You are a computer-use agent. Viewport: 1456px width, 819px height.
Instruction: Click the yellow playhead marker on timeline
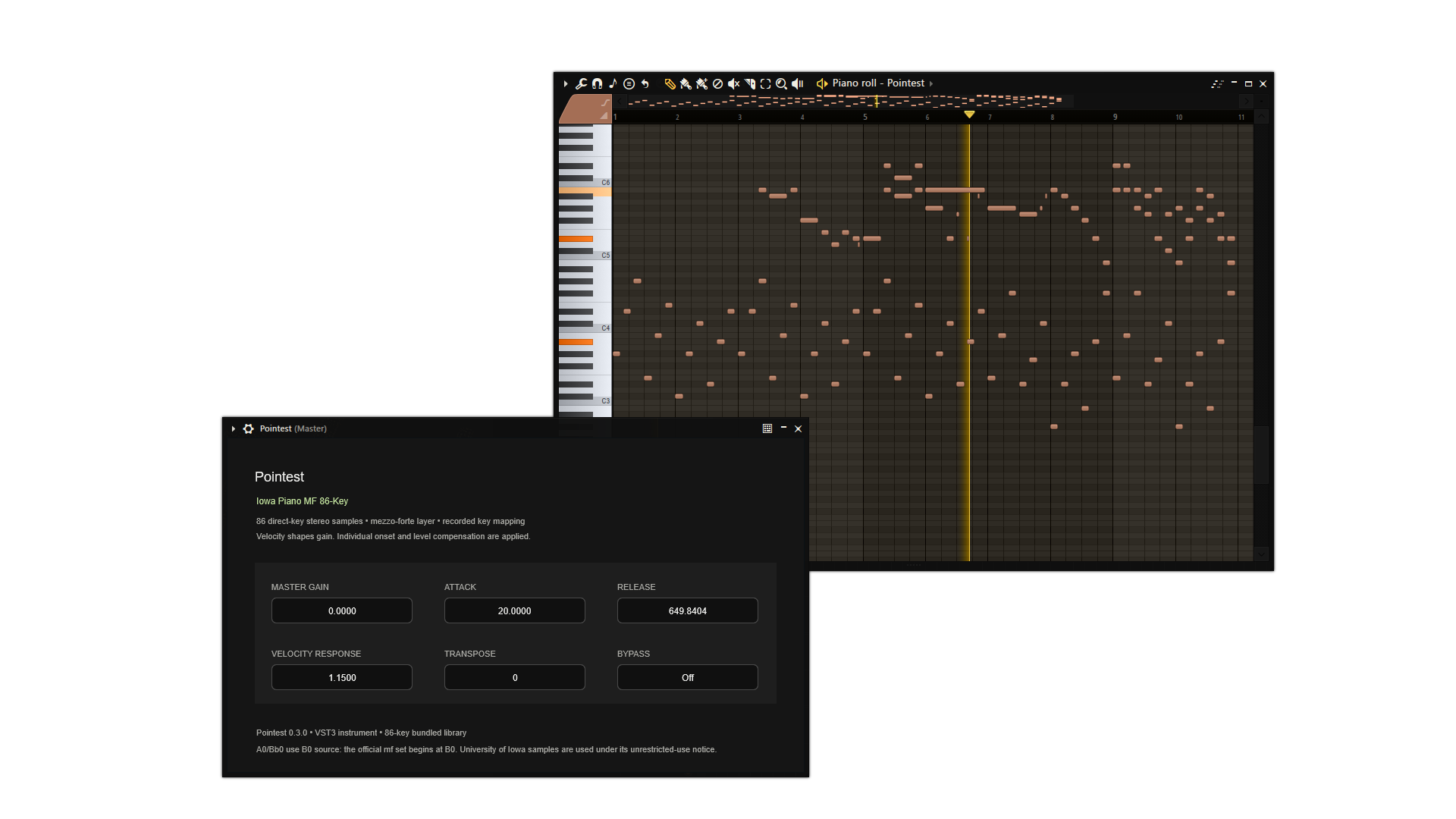[969, 115]
